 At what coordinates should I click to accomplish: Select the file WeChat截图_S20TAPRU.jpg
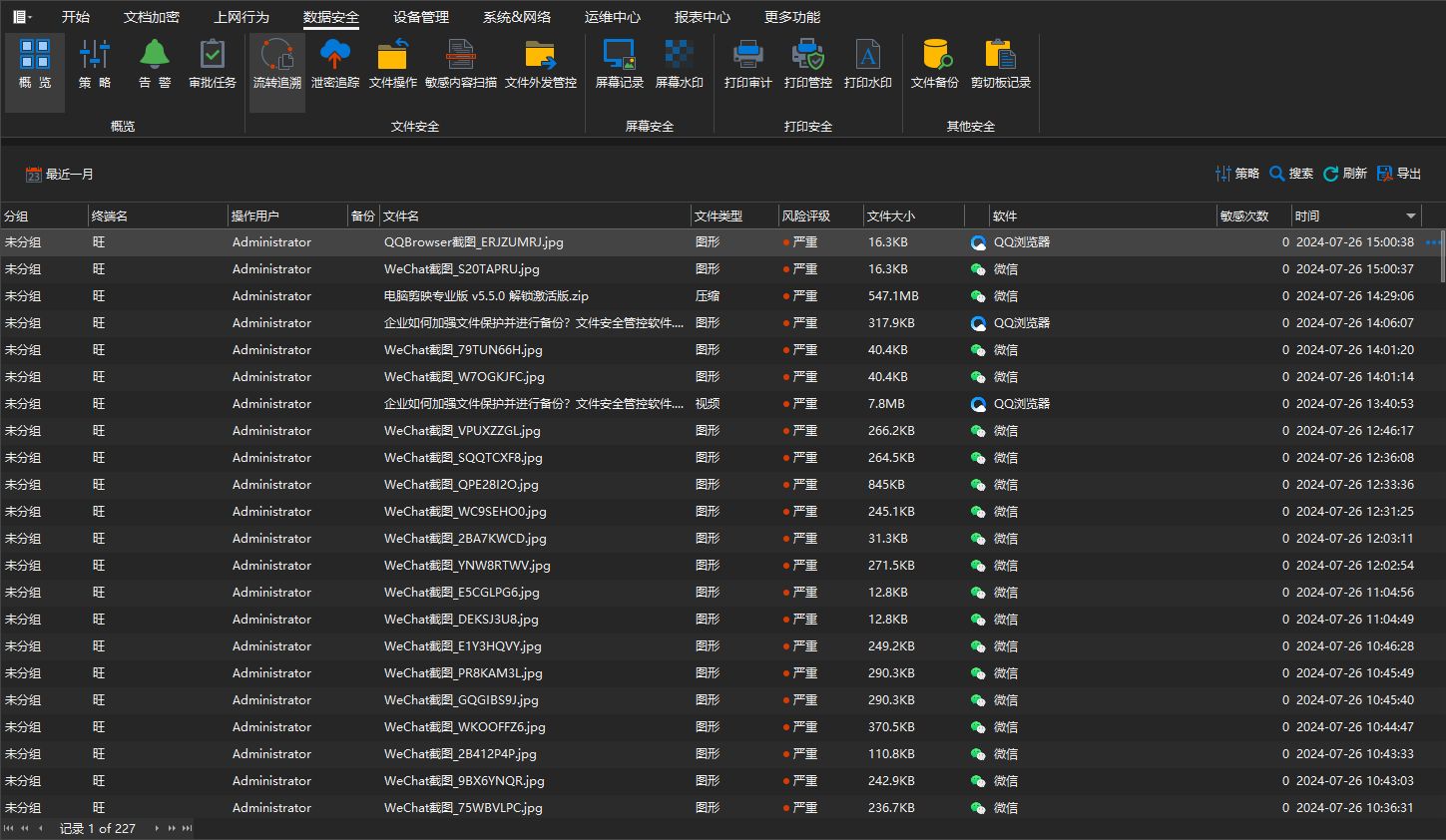[x=462, y=269]
